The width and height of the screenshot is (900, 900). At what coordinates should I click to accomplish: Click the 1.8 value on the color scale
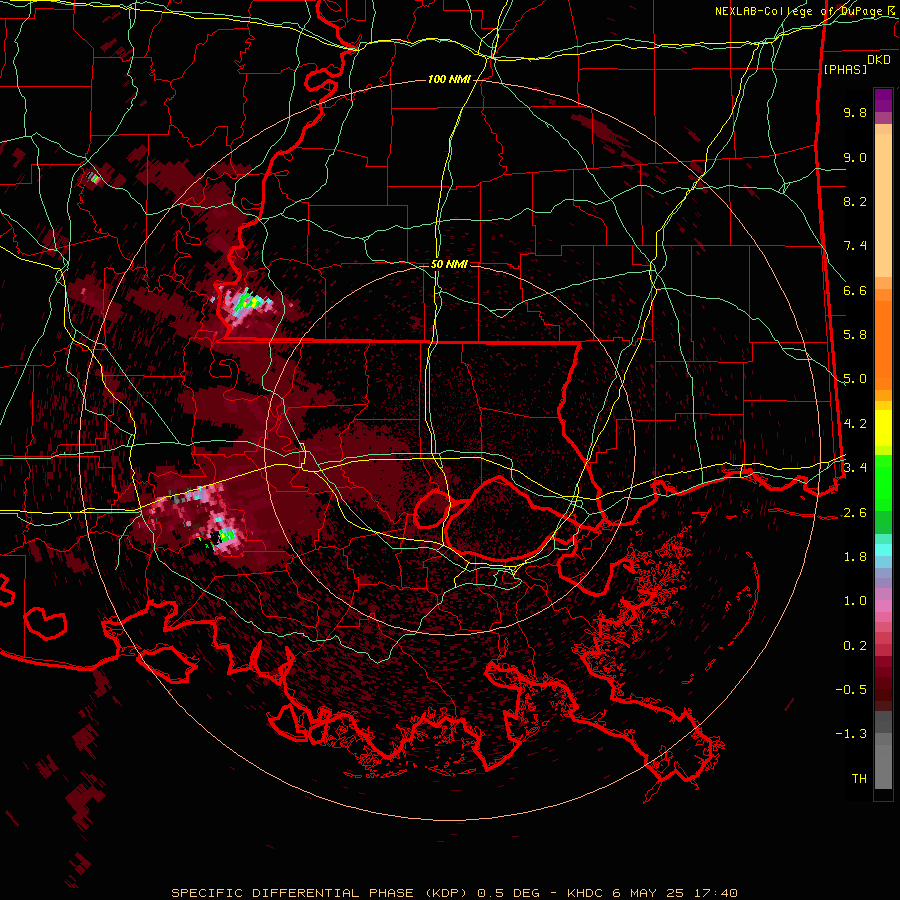(x=855, y=557)
